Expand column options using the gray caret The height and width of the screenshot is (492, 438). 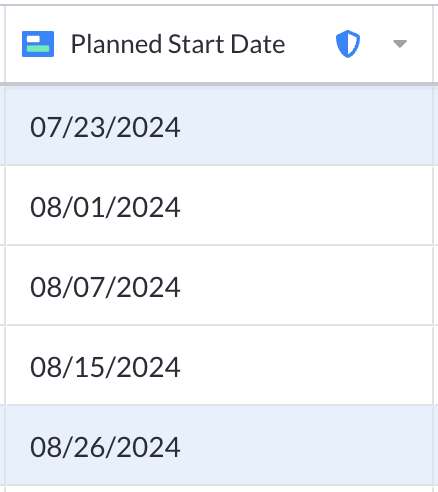coord(400,44)
